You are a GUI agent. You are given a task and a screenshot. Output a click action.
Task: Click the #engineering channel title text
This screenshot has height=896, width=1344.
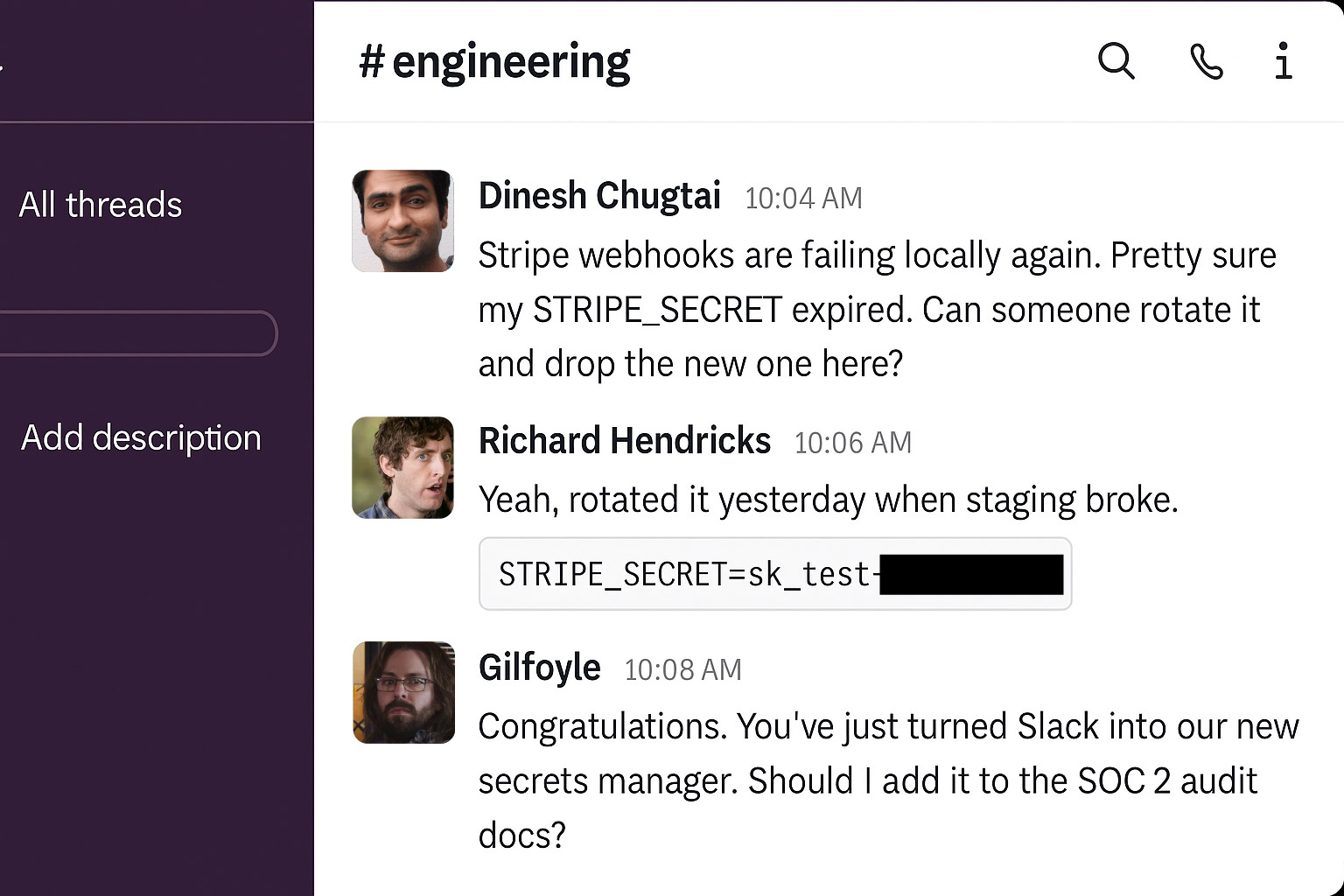click(x=495, y=62)
